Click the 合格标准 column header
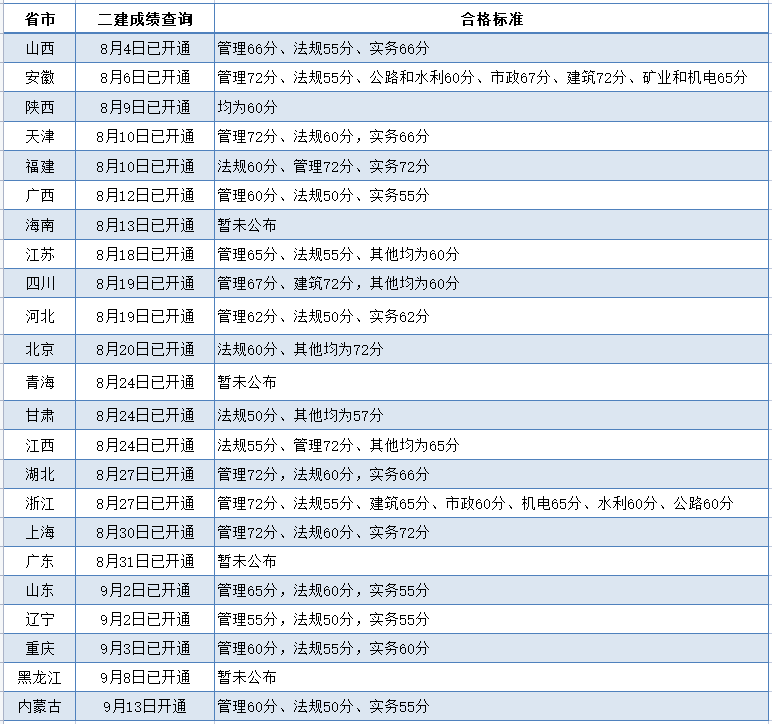Screen dimensions: 772x724 (x=492, y=19)
